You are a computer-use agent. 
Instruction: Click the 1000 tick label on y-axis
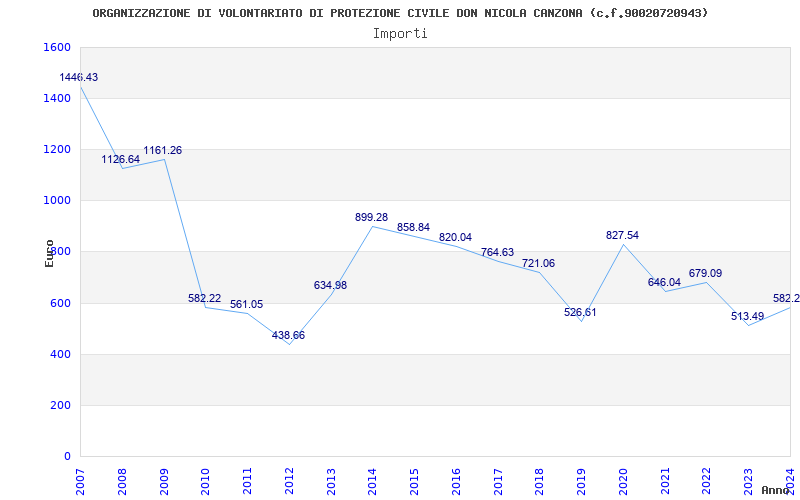[57, 201]
